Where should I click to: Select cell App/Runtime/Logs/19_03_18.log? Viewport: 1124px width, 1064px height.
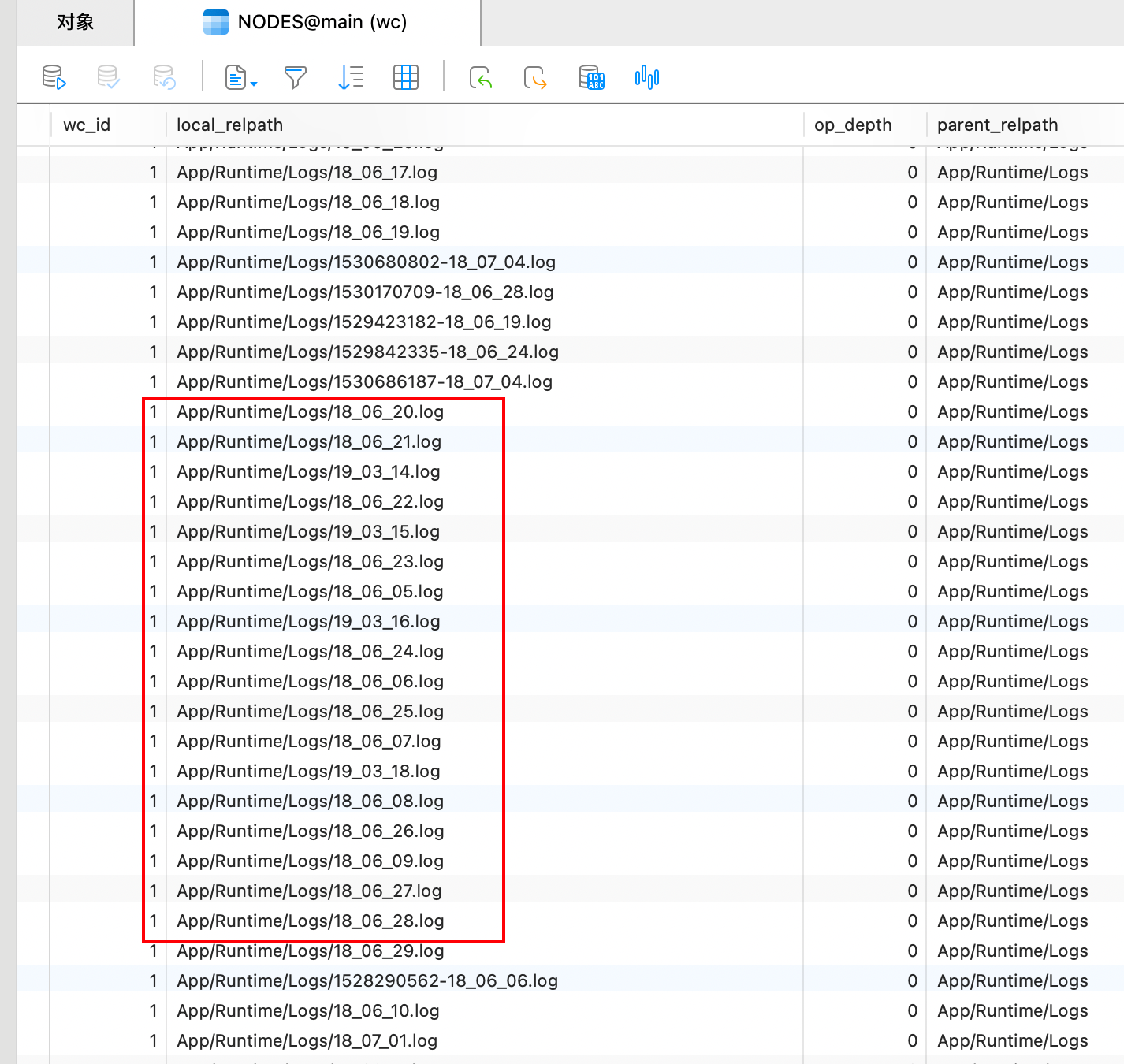point(485,771)
